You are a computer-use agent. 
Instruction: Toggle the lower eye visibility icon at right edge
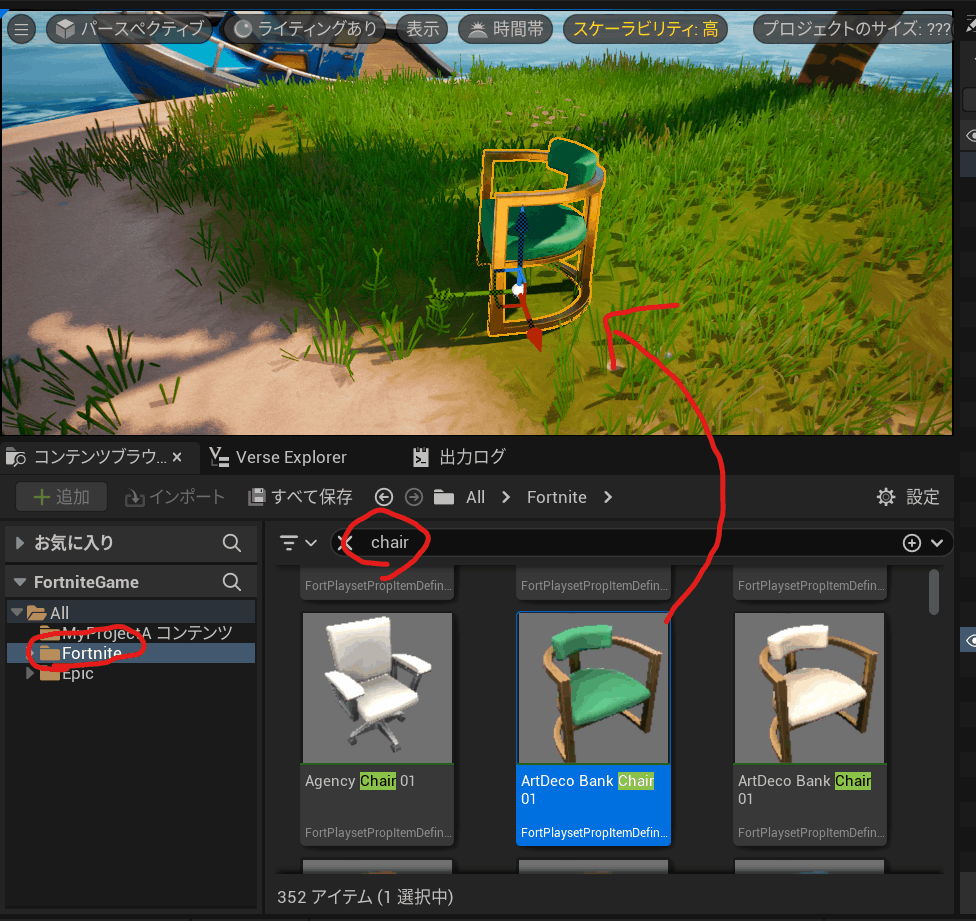click(x=970, y=641)
